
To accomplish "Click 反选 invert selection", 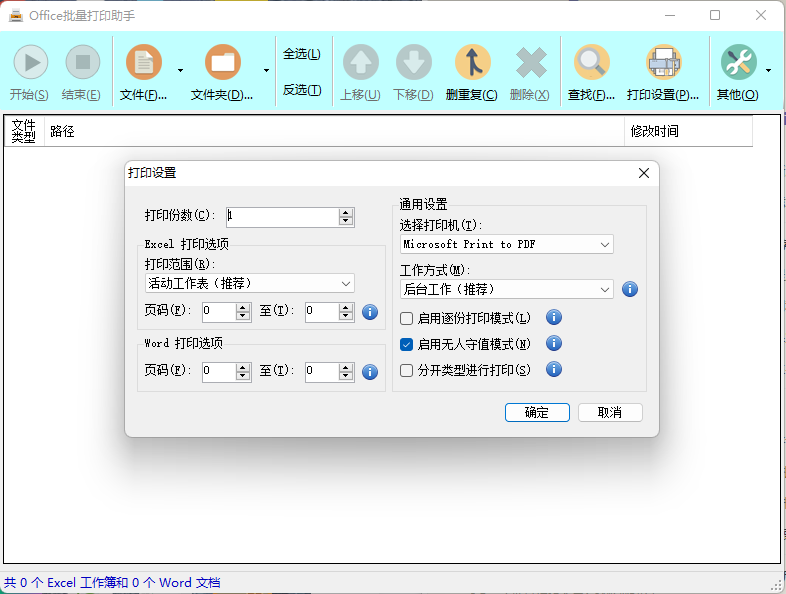I will pos(302,90).
